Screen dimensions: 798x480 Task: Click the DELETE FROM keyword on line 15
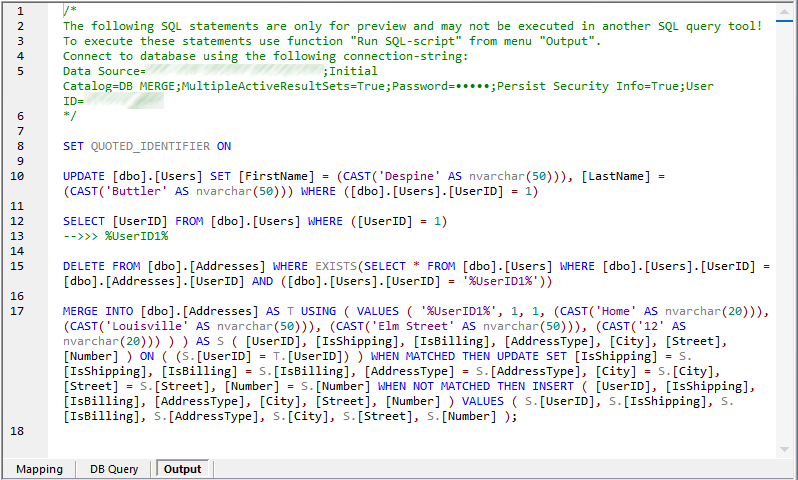[x=102, y=266]
